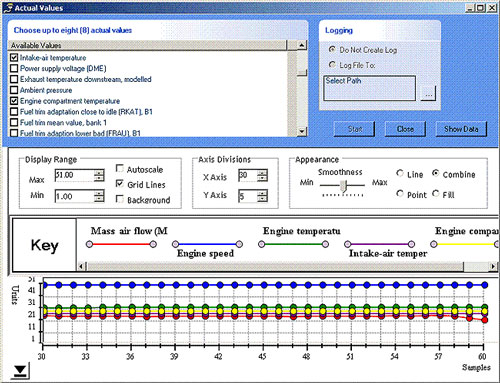
Task: Click the blue Engine speed legend line
Action: 207,244
